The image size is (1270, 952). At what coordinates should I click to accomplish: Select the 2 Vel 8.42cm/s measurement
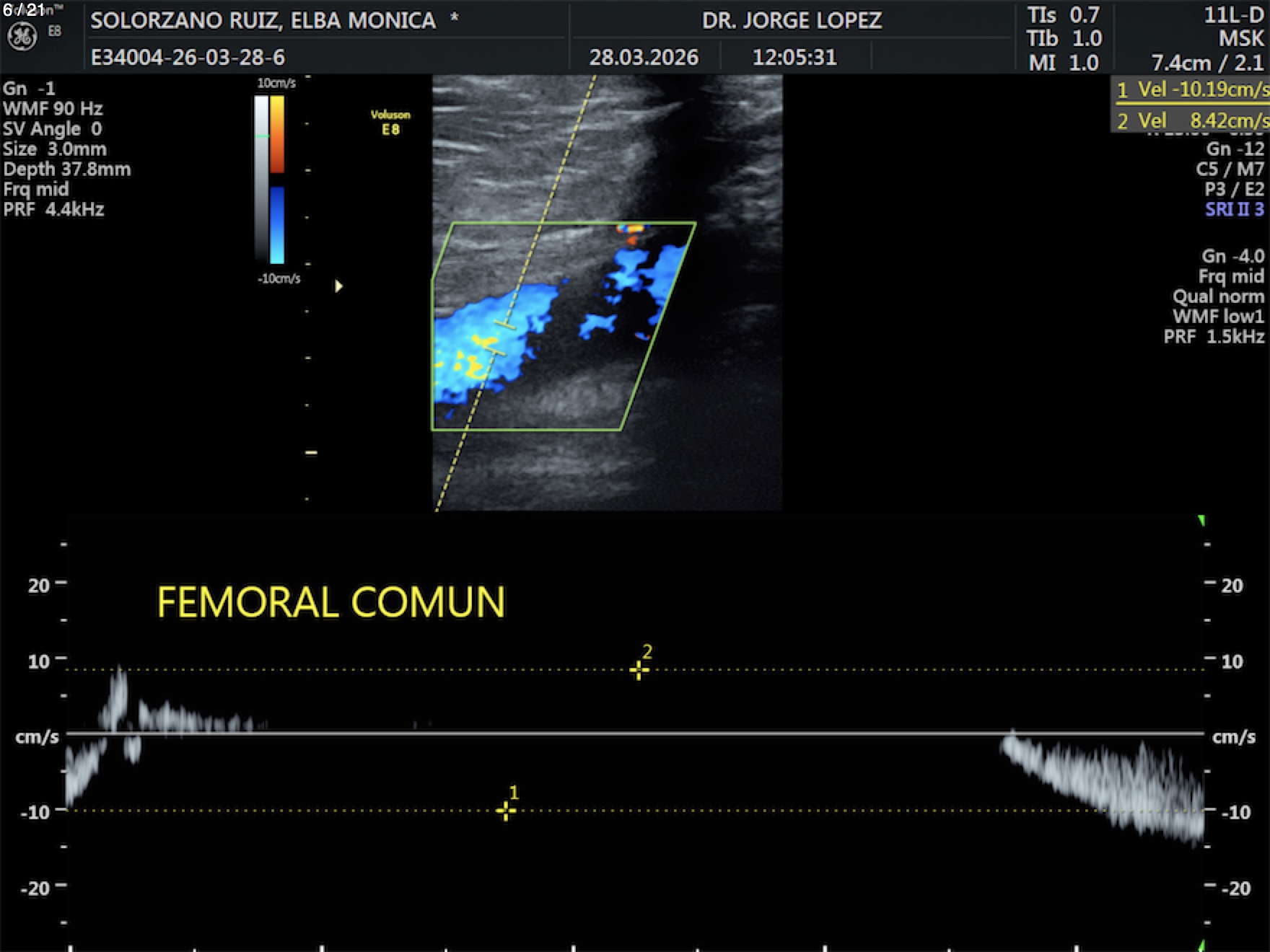[x=1192, y=120]
